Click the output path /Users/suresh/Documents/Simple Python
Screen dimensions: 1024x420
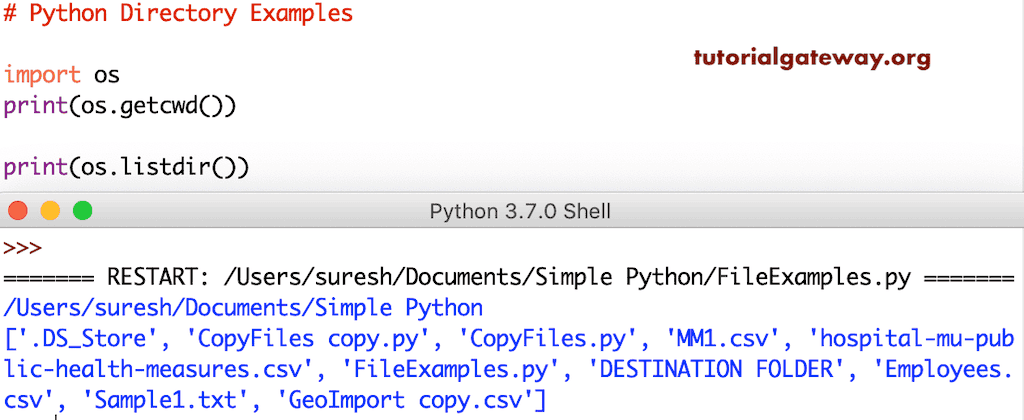[x=243, y=308]
